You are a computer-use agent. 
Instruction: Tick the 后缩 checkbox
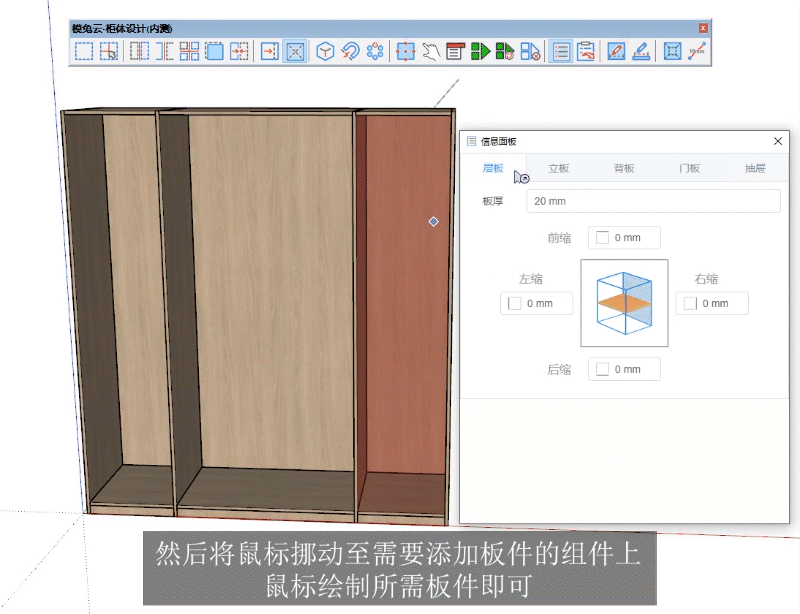[602, 369]
